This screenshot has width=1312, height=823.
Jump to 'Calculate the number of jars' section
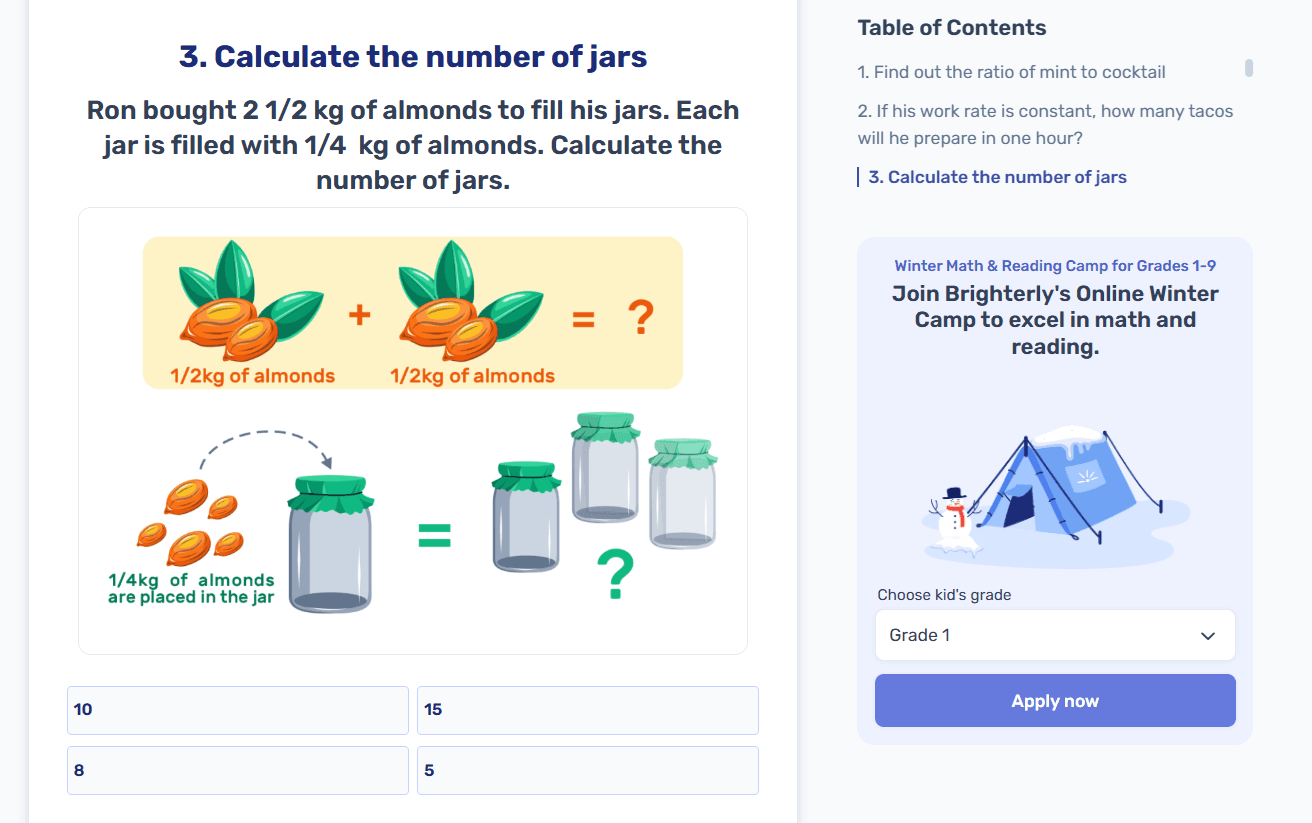(996, 177)
